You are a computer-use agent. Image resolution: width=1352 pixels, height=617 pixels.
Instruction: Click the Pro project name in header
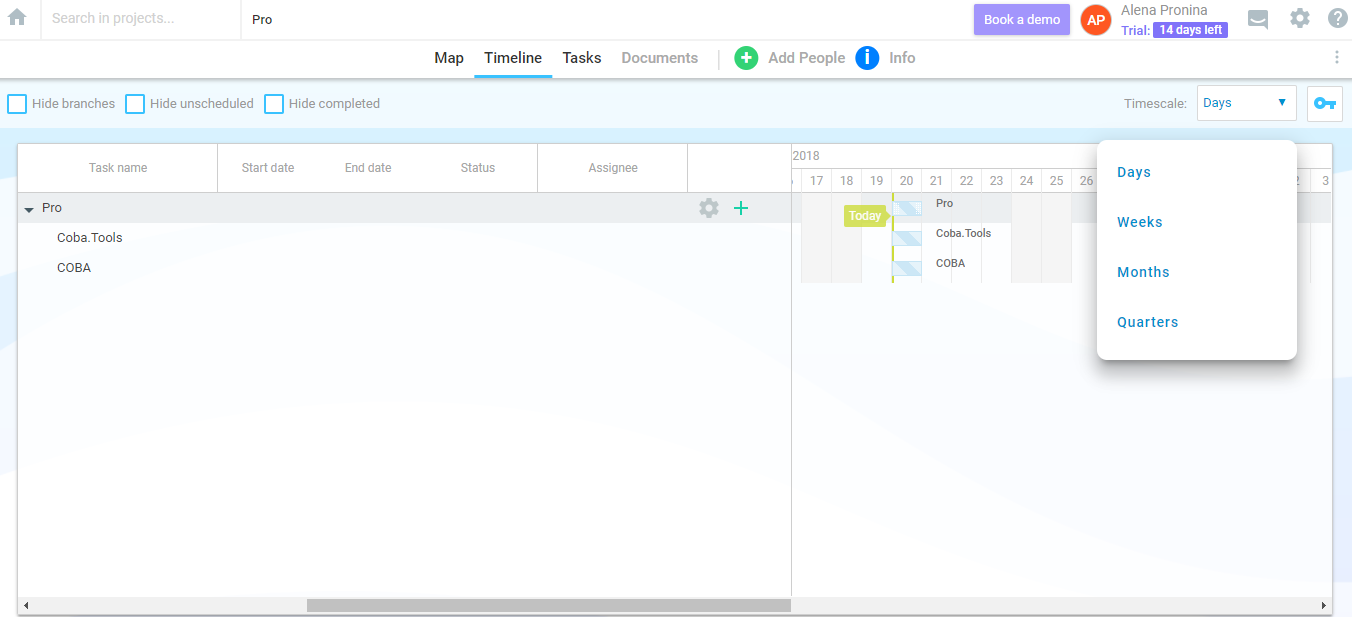click(262, 19)
